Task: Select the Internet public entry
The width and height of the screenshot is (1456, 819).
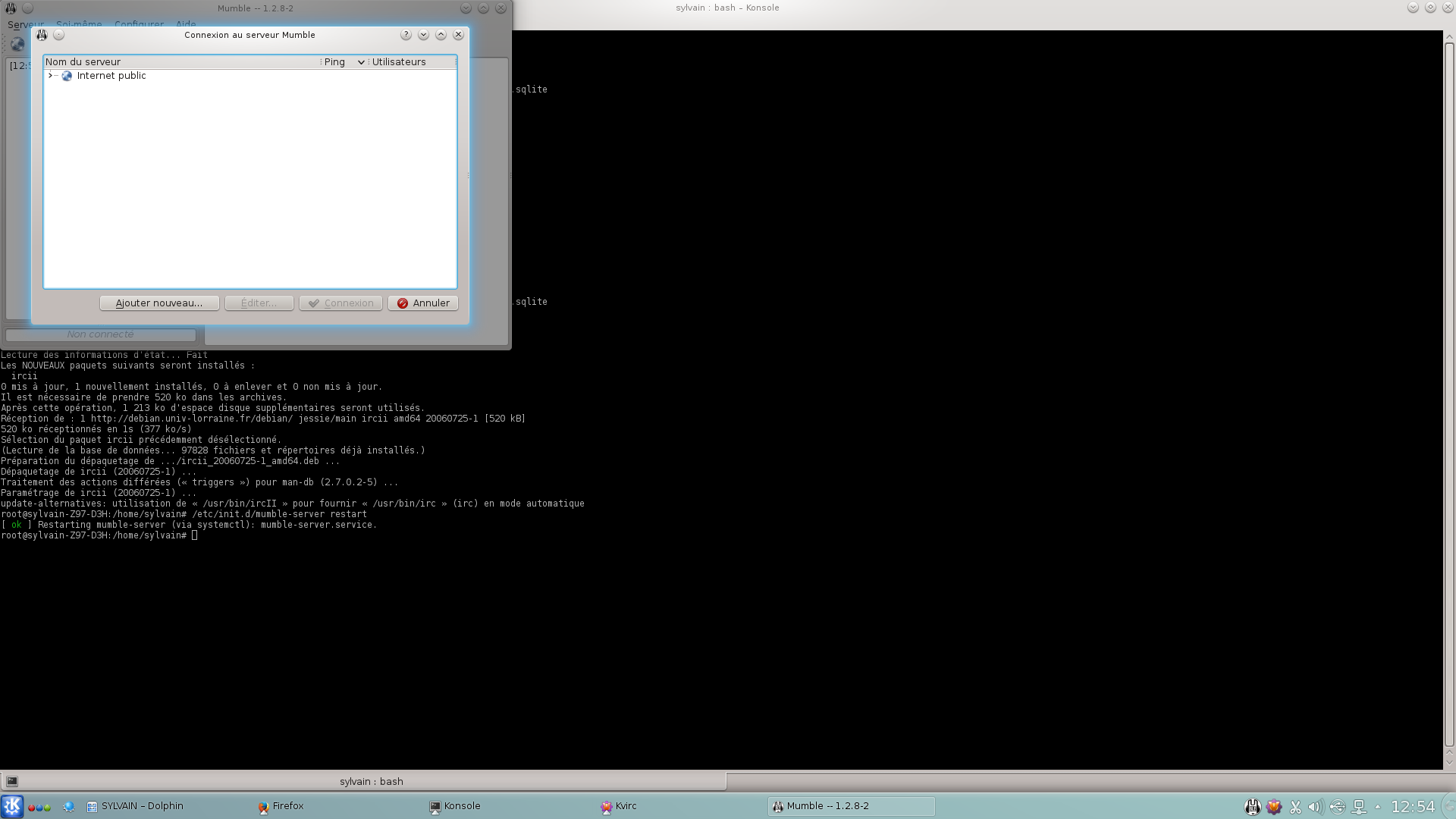Action: coord(111,76)
